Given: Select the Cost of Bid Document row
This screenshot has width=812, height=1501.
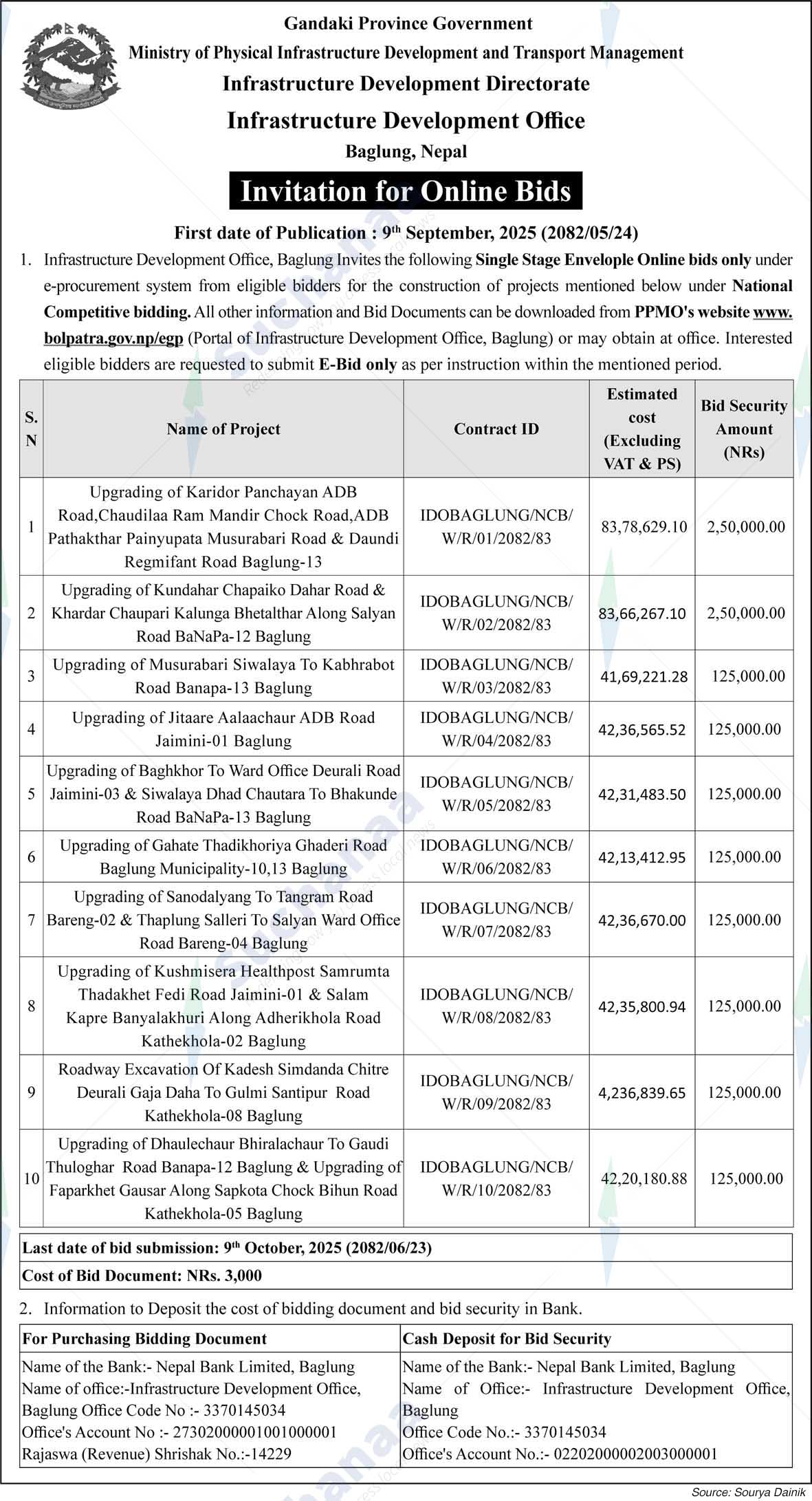Looking at the screenshot, I should click(x=142, y=1275).
